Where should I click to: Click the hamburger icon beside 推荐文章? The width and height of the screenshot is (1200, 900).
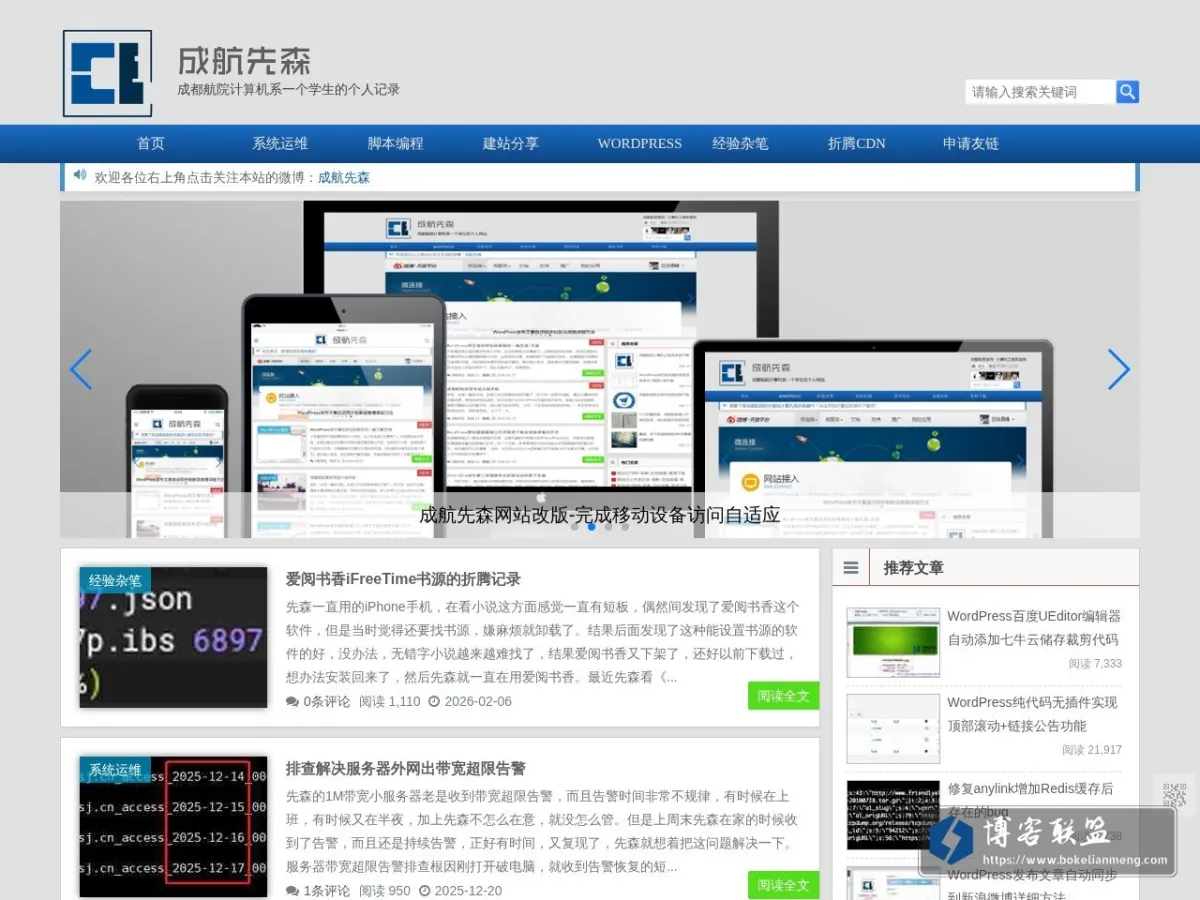click(851, 567)
